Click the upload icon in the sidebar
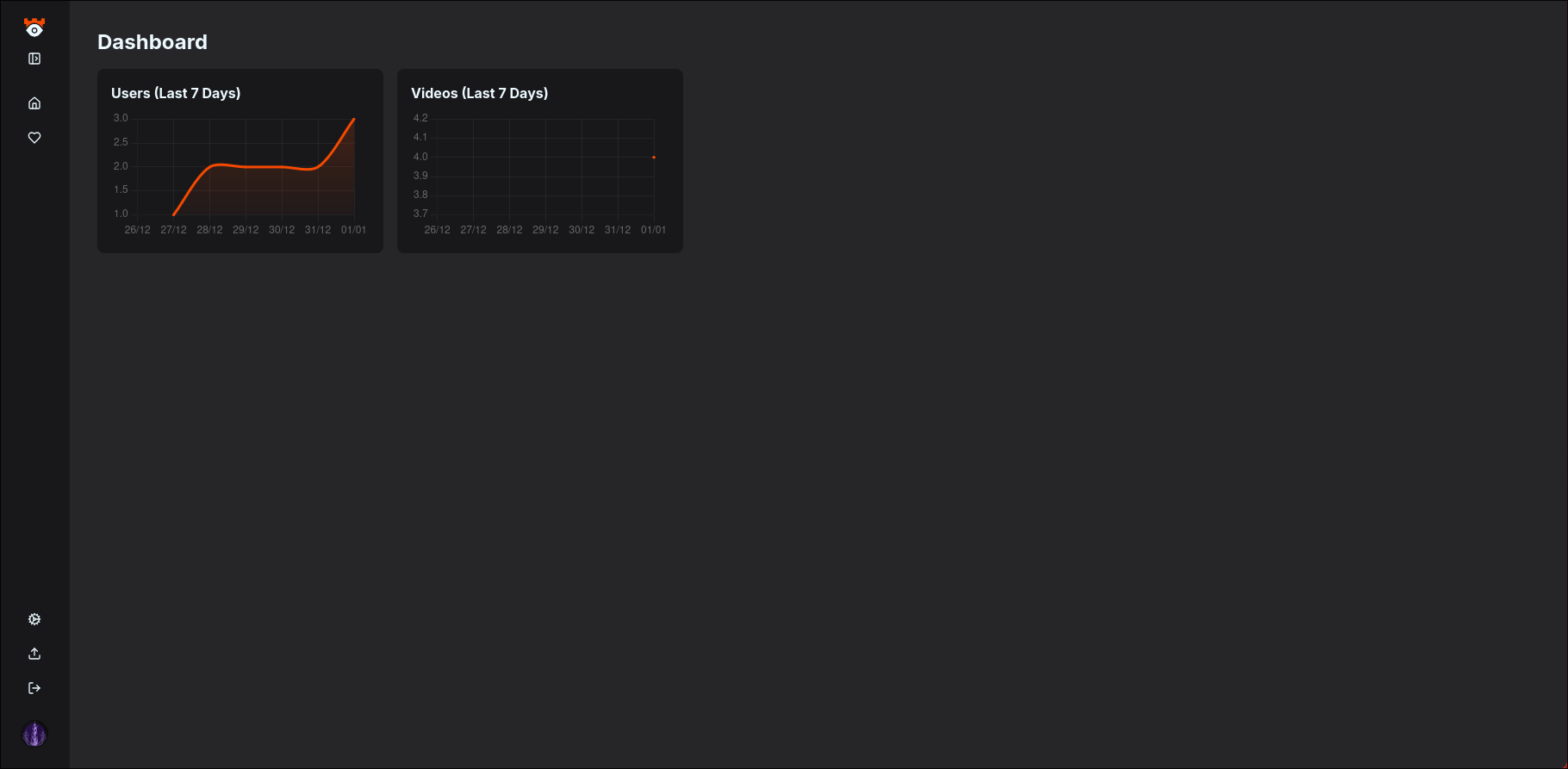 pyautogui.click(x=34, y=654)
